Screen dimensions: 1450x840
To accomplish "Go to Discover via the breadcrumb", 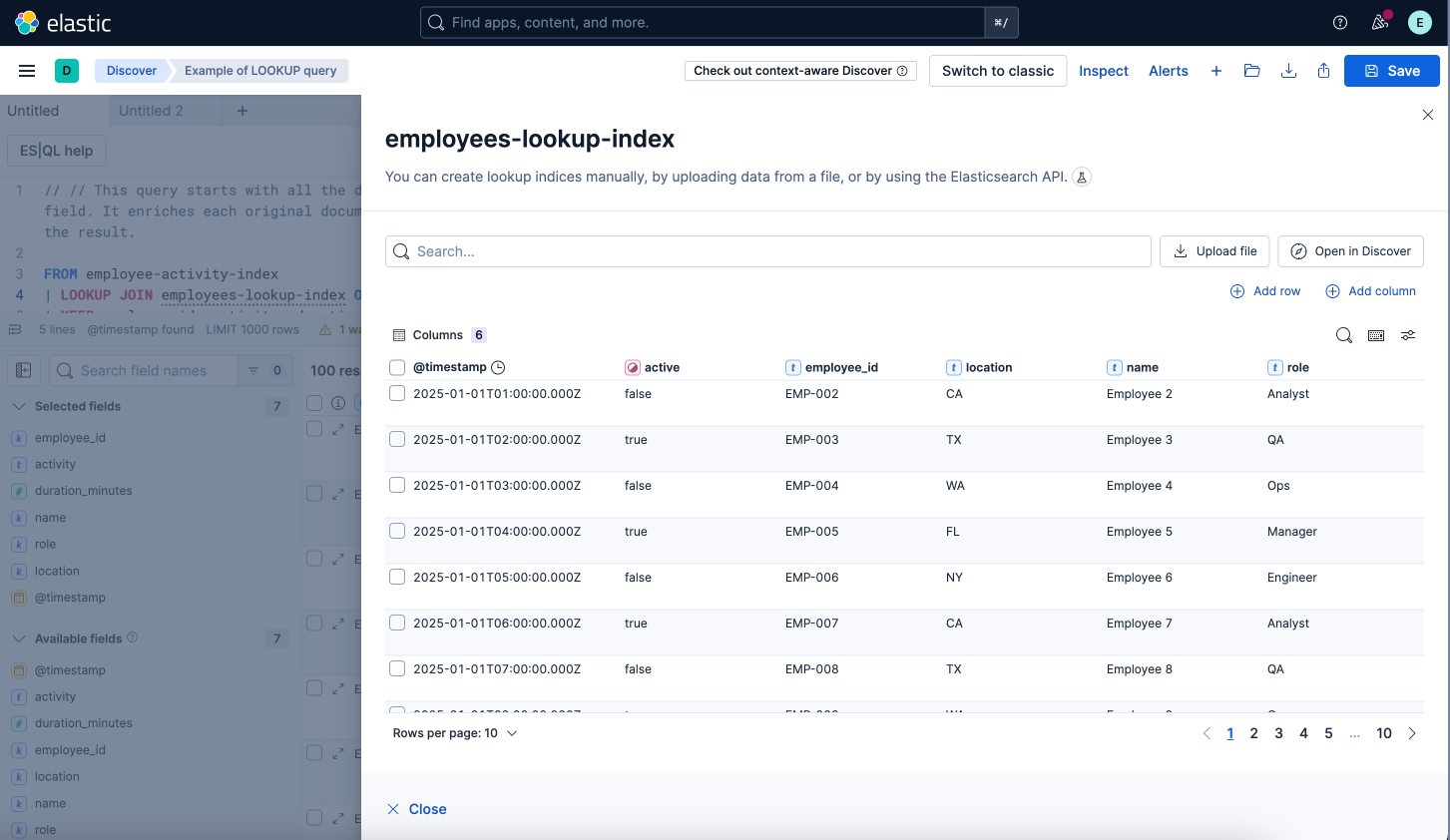I will [x=131, y=71].
